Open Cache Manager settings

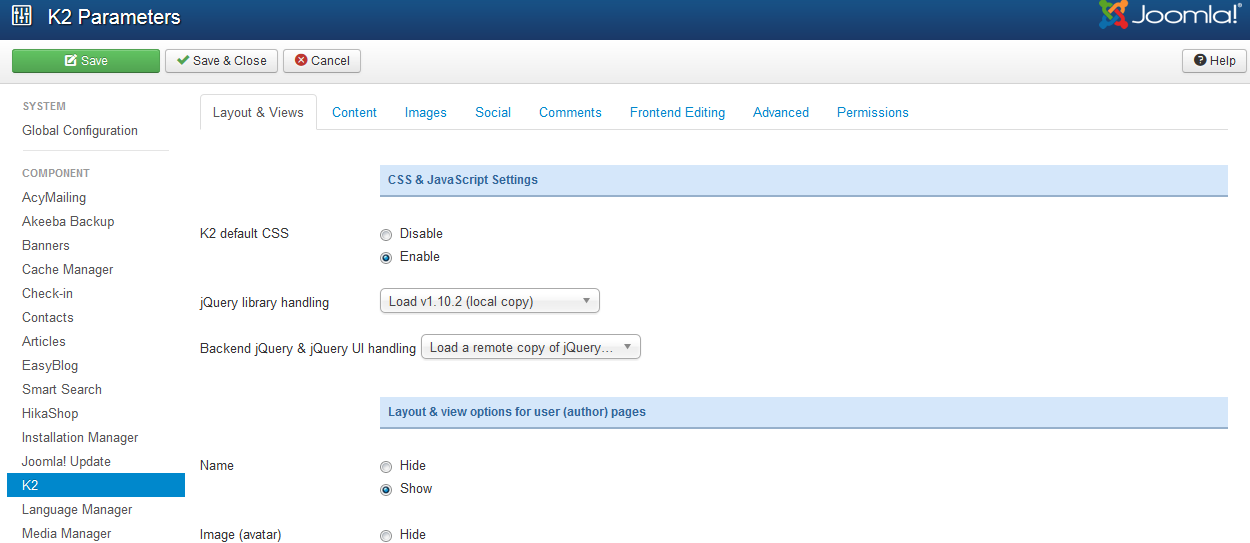68,270
